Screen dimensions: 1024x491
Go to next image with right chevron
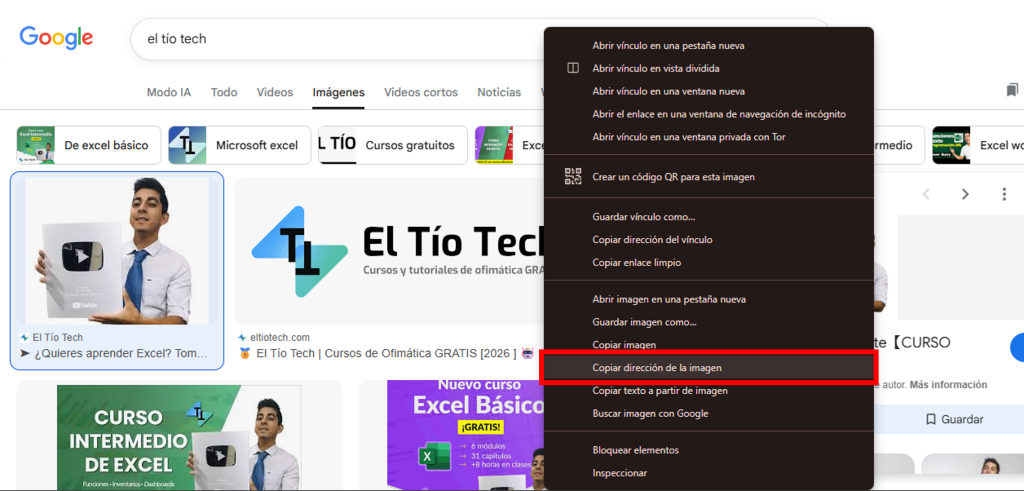point(965,194)
